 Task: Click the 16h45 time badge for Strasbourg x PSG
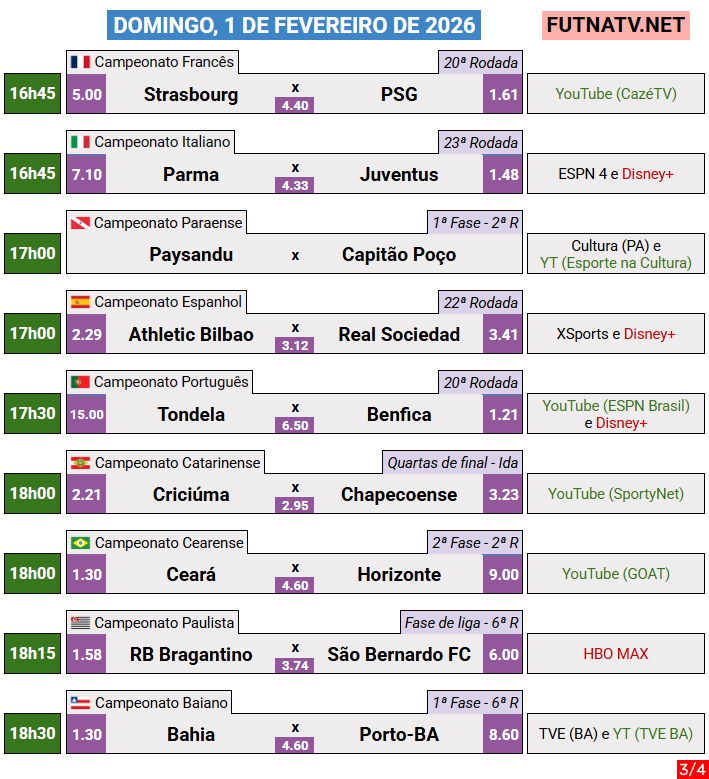pyautogui.click(x=32, y=94)
